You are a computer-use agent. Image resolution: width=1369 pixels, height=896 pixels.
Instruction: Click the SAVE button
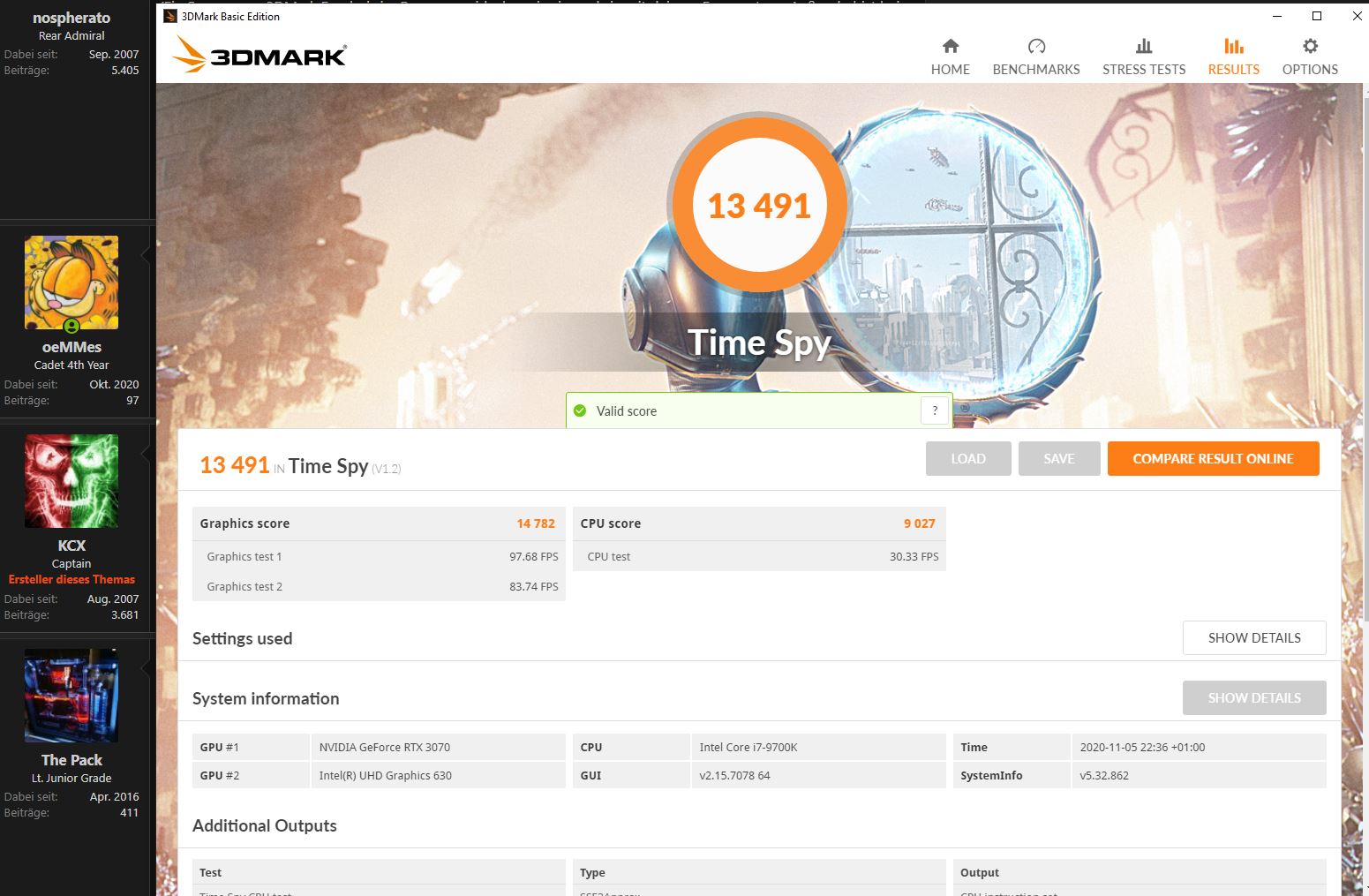pos(1059,458)
